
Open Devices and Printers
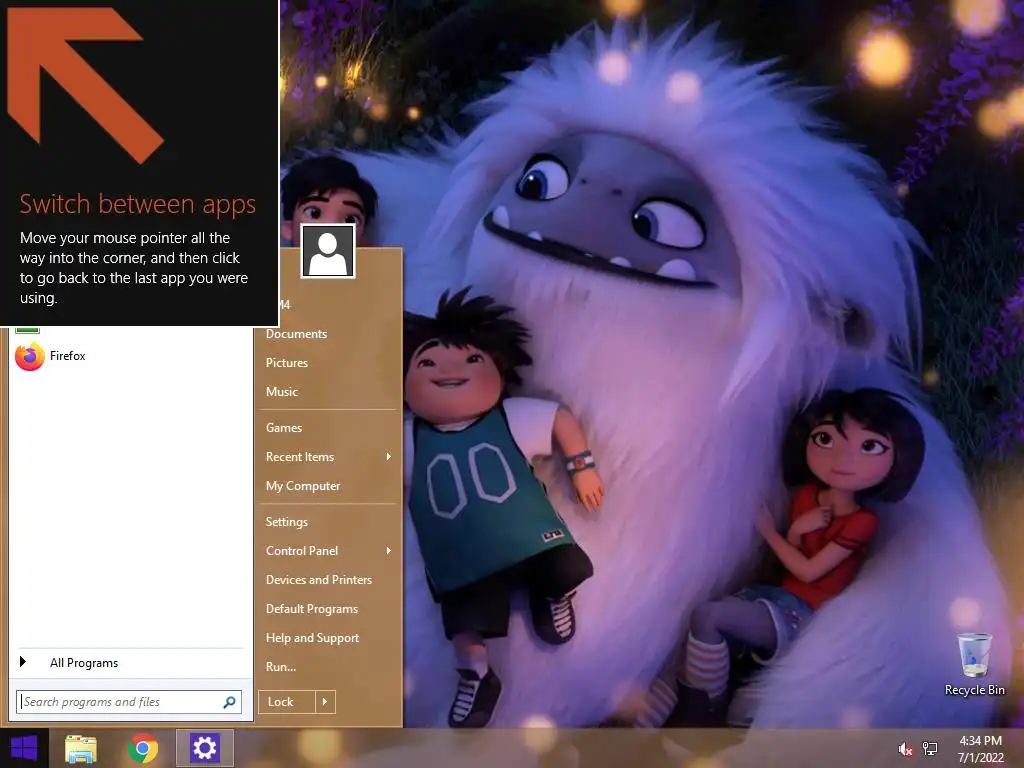(319, 580)
